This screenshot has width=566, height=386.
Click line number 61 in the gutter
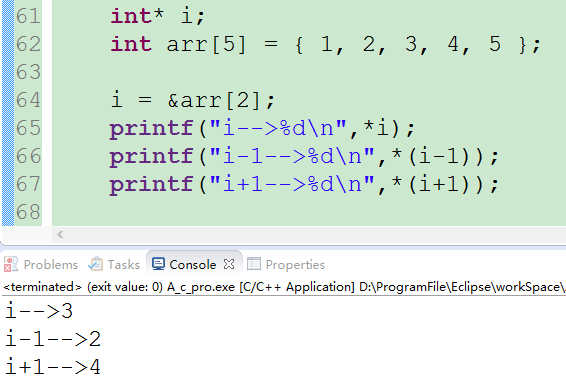[28, 16]
